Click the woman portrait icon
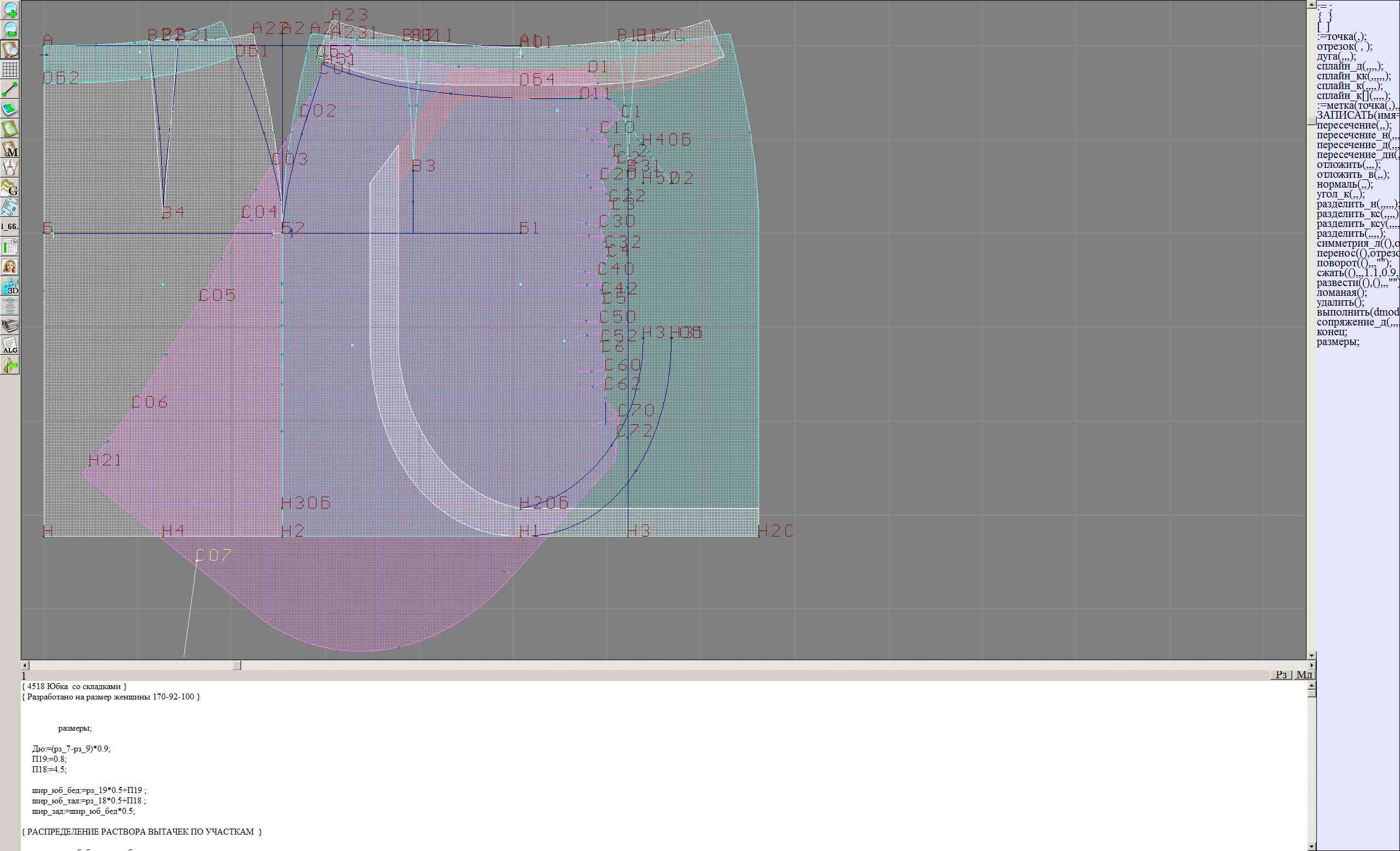This screenshot has width=1400, height=851. pyautogui.click(x=10, y=266)
